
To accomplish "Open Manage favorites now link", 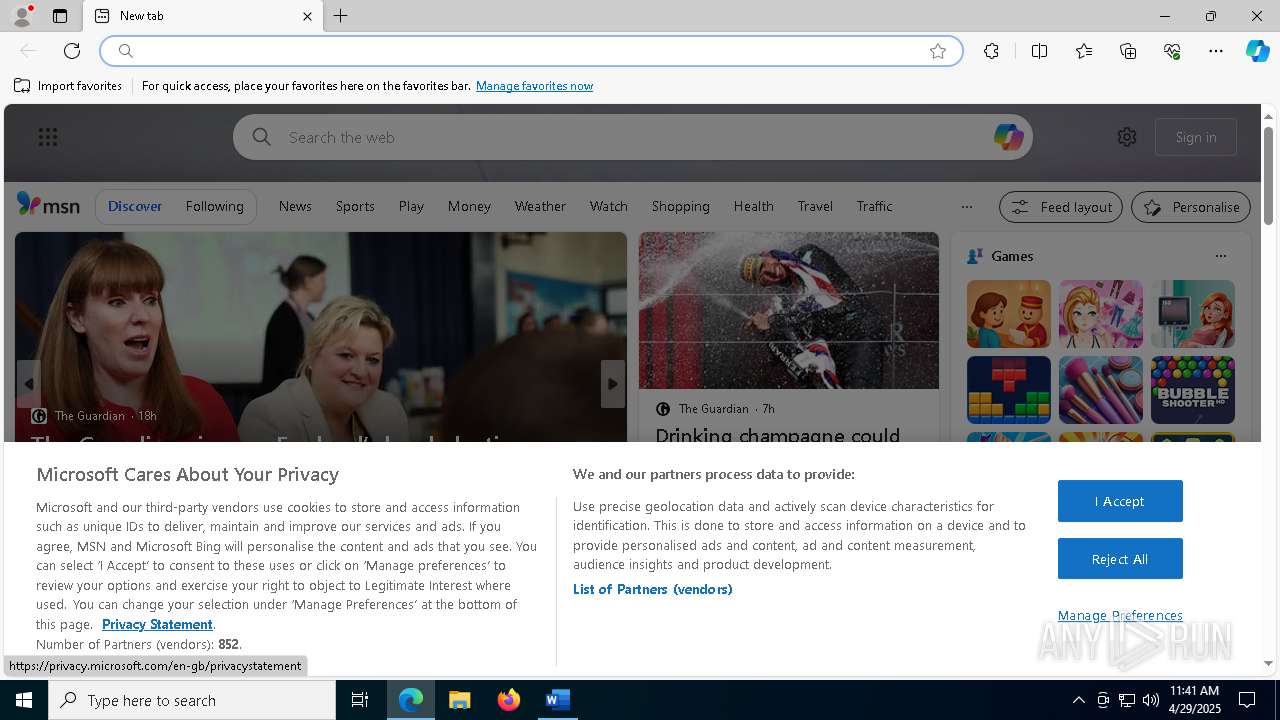I will (534, 86).
